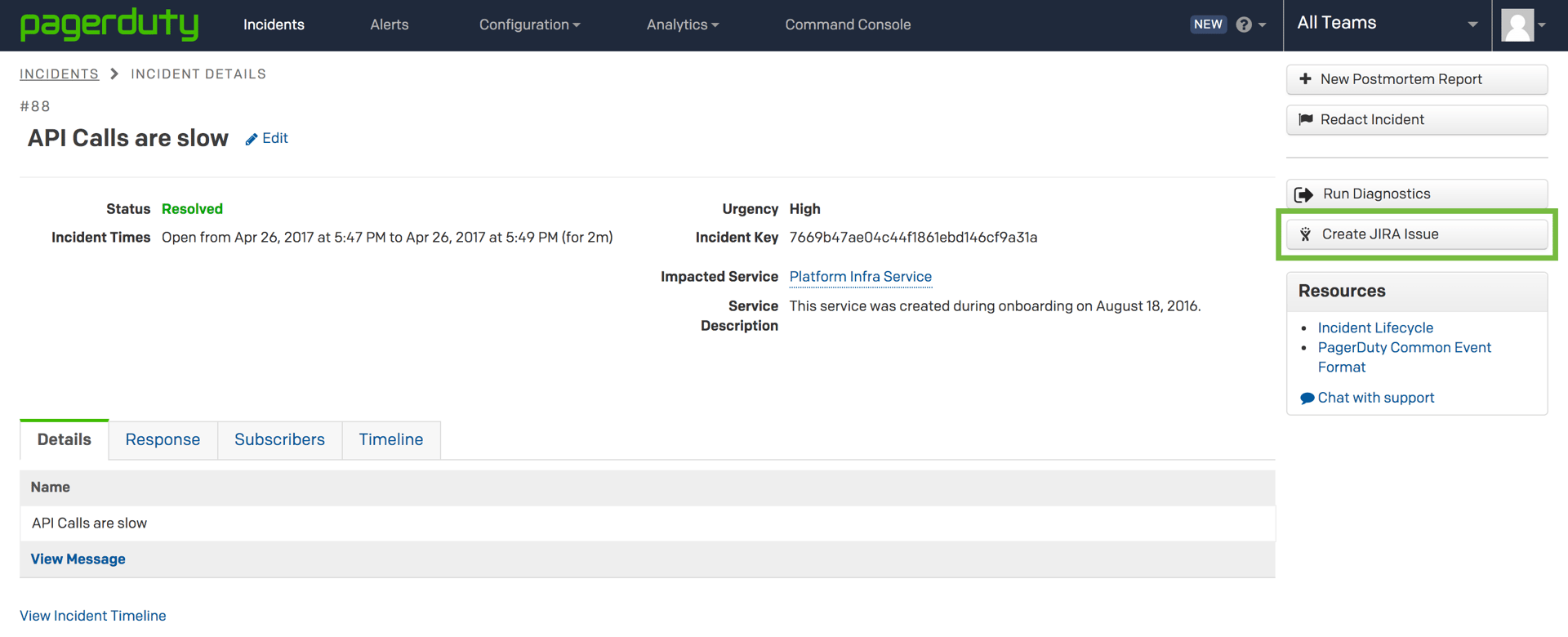Open View Incident Timeline link
This screenshot has height=637, width=1568.
pyautogui.click(x=92, y=616)
